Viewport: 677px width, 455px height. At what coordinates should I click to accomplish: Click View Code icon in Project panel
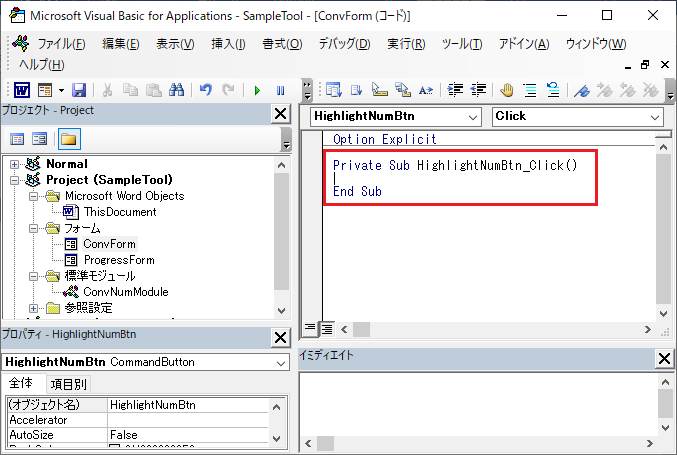(x=17, y=139)
